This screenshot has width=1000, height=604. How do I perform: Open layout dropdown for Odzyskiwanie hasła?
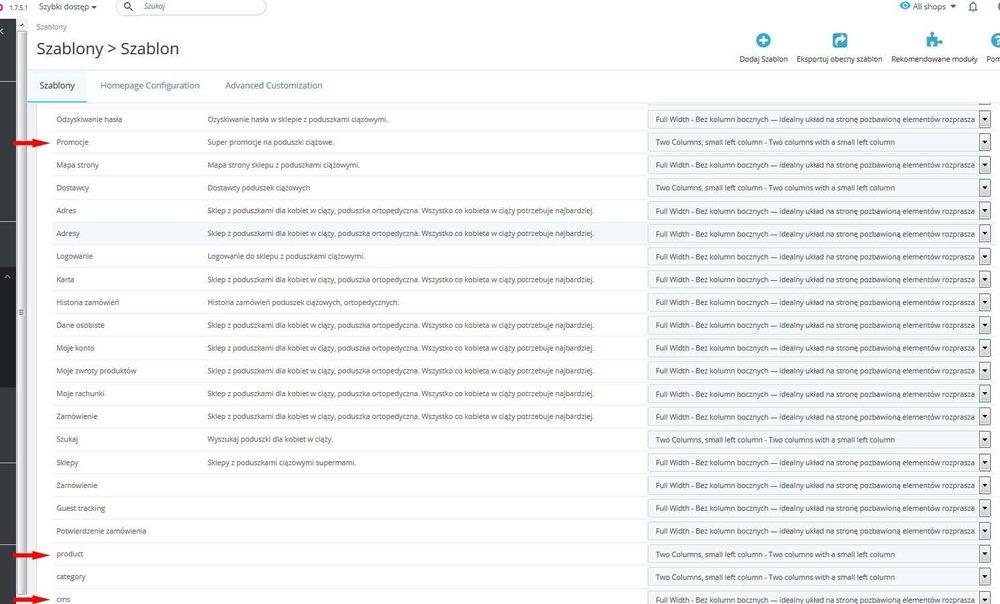(x=819, y=119)
